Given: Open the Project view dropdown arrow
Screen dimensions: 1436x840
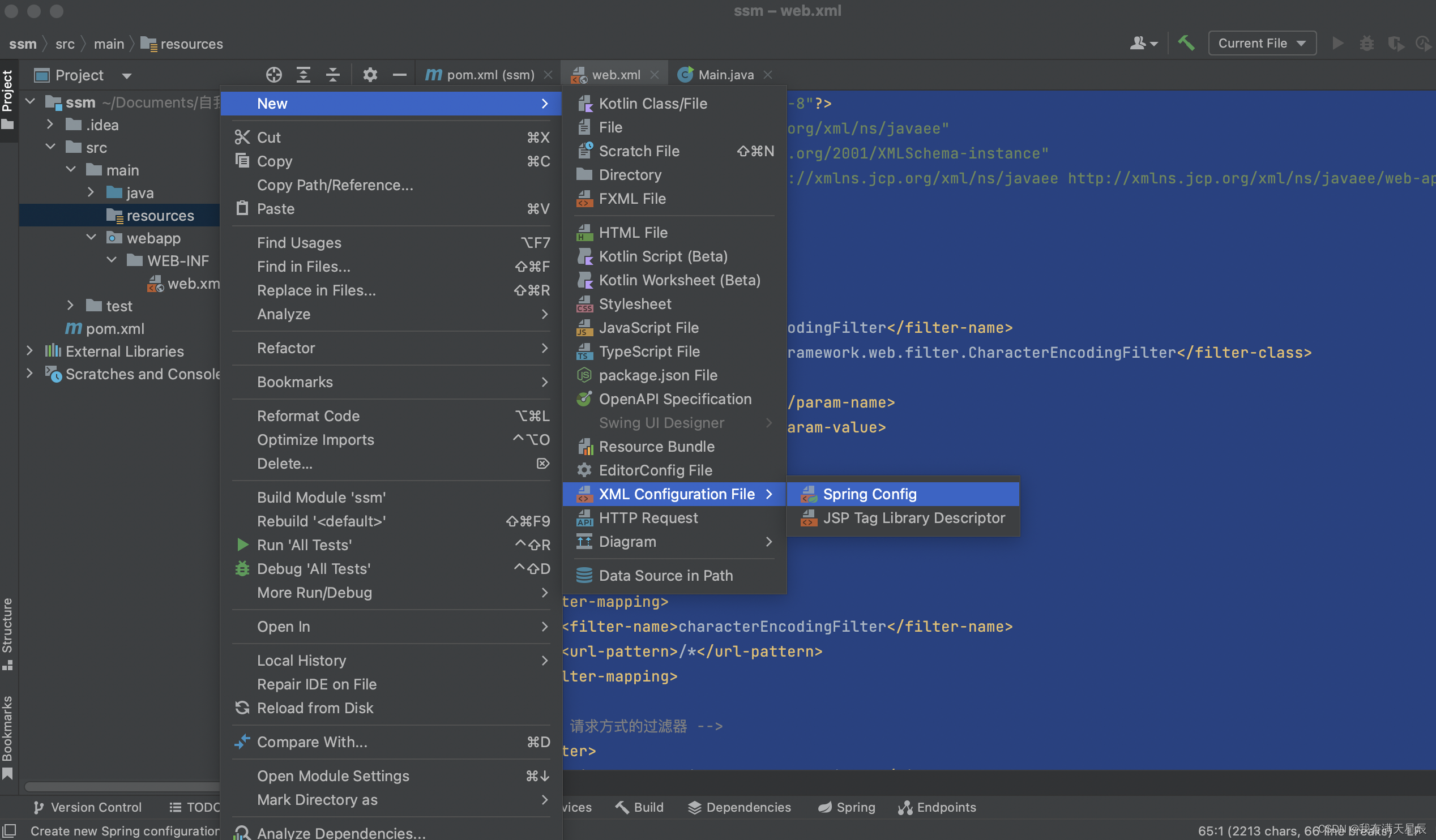Looking at the screenshot, I should (126, 76).
